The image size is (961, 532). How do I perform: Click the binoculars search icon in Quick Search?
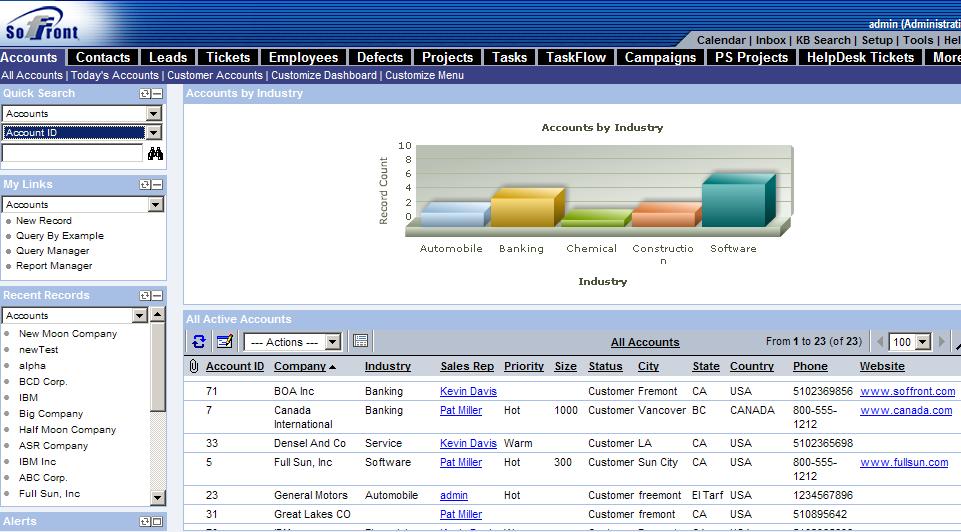(x=155, y=153)
